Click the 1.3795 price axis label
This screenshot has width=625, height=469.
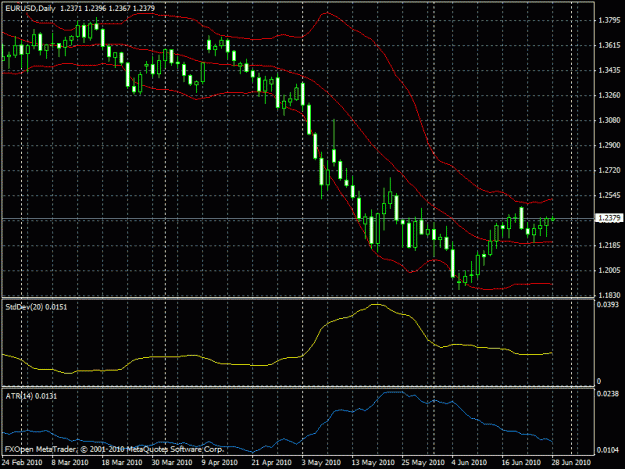[x=609, y=20]
